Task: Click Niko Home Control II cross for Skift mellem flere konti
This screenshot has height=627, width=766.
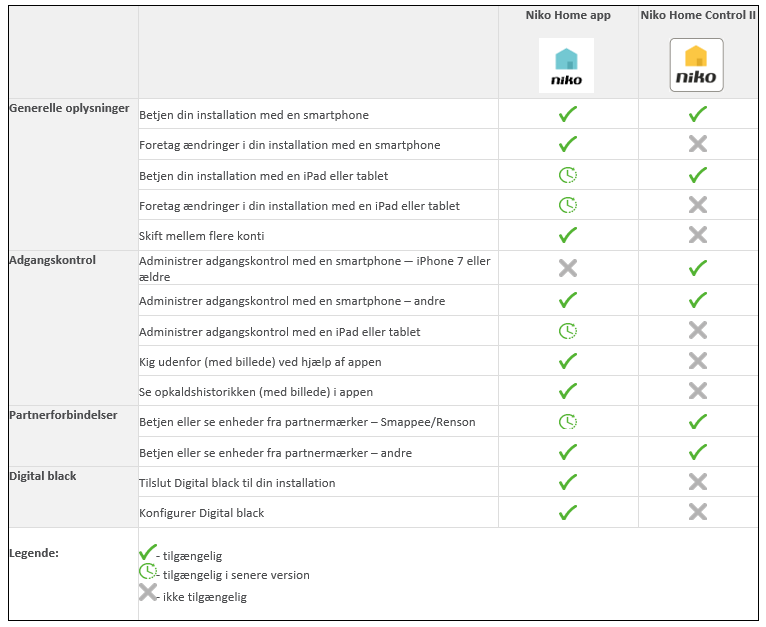Action: 698,235
